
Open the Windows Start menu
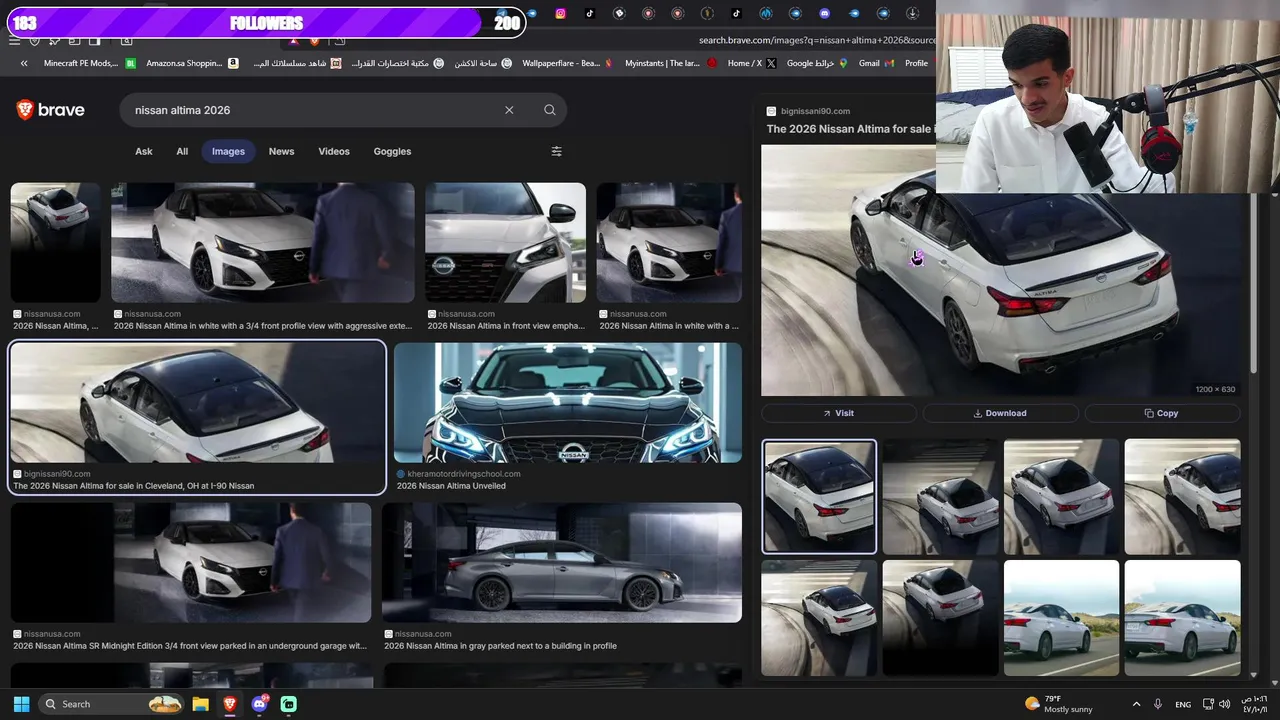(21, 704)
